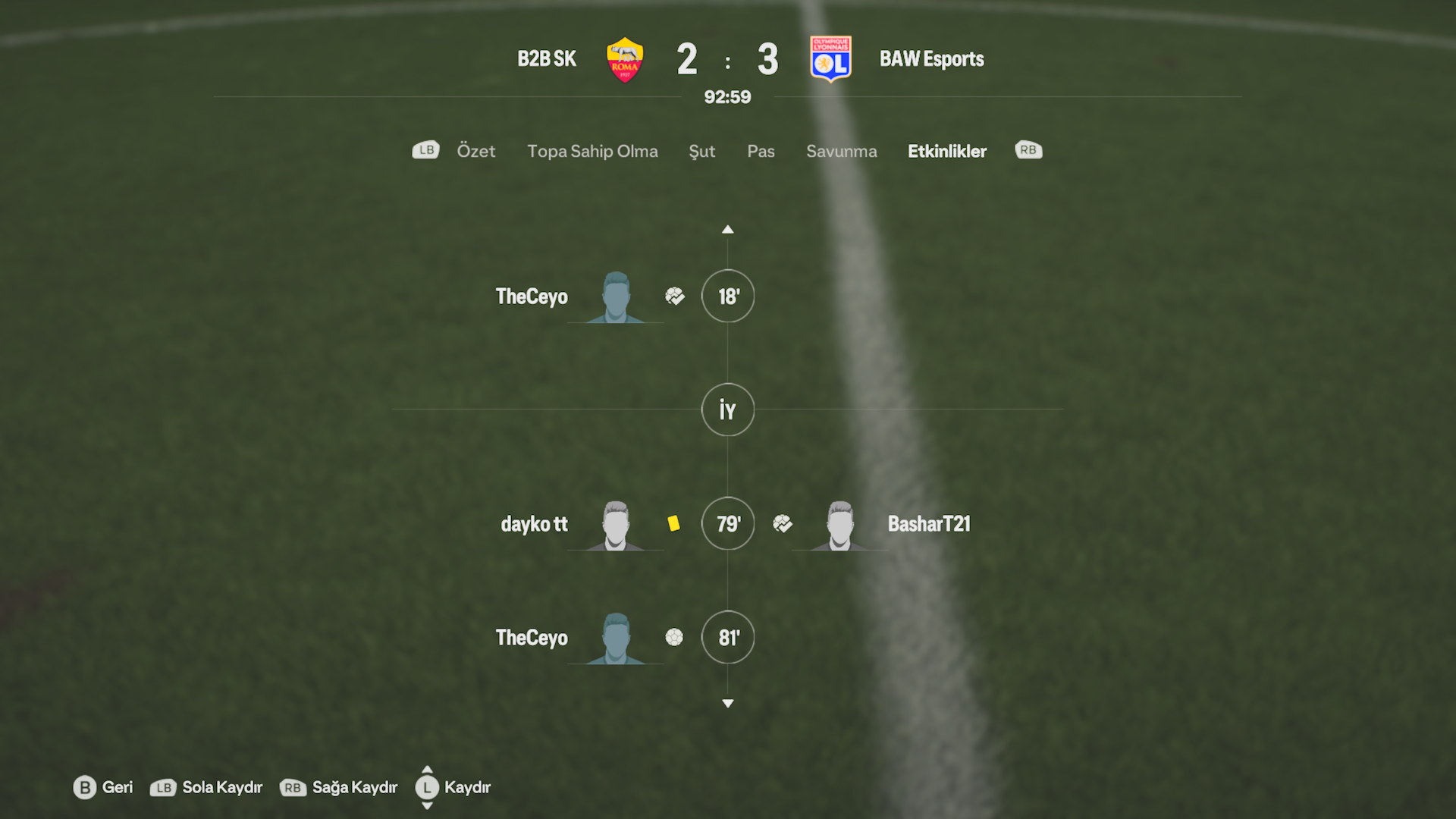Click the LB bumper icon beside Özet

click(x=426, y=150)
